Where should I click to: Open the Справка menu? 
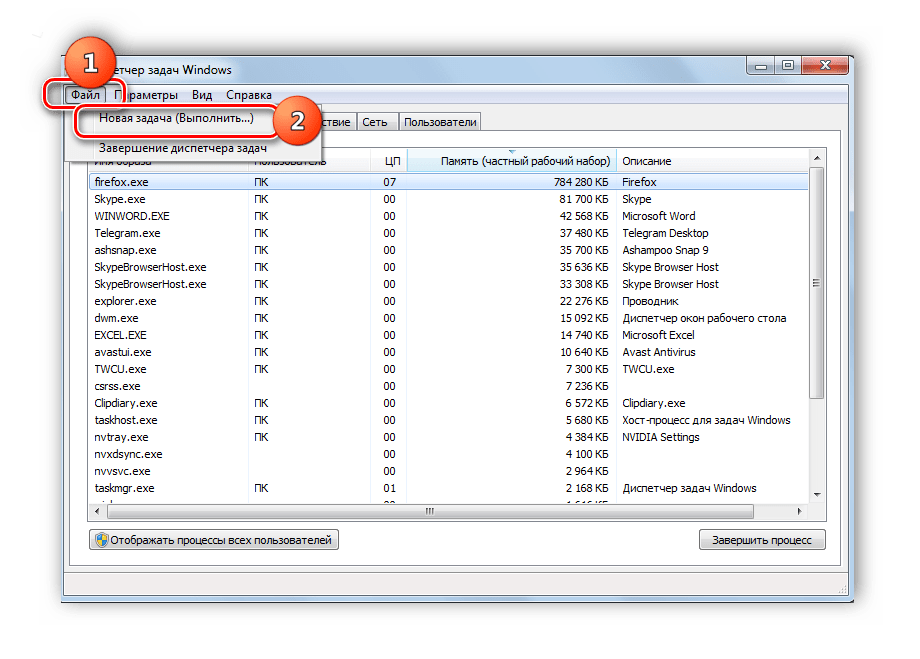pos(248,95)
